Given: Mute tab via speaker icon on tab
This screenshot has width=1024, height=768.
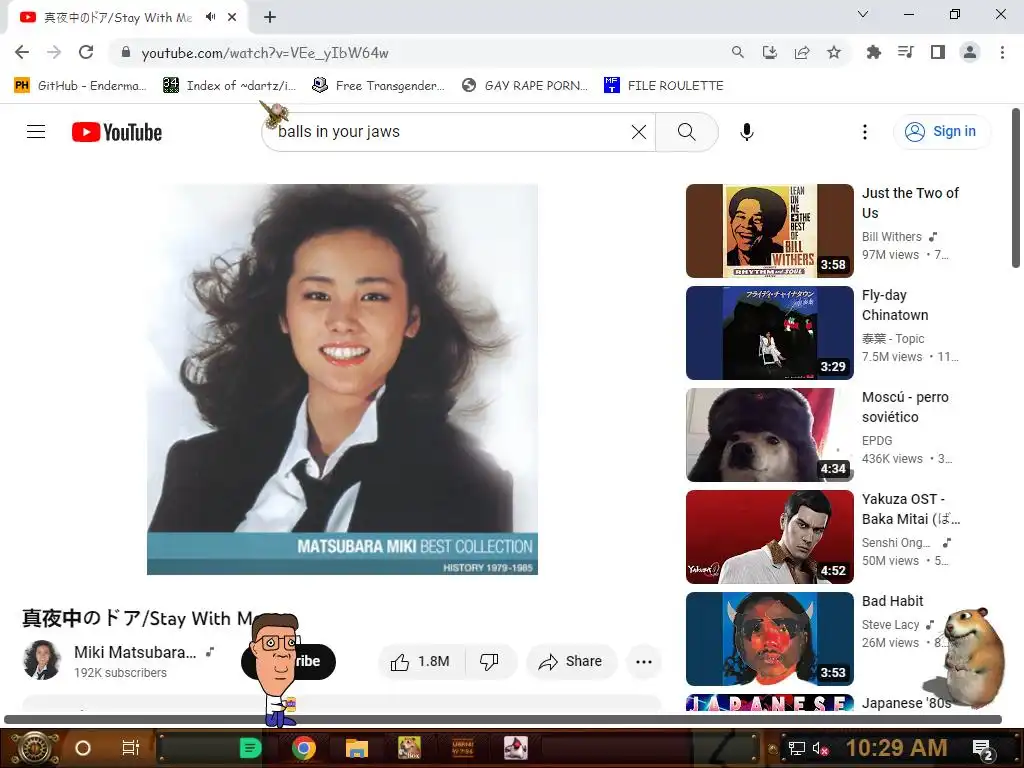Looking at the screenshot, I should (210, 17).
